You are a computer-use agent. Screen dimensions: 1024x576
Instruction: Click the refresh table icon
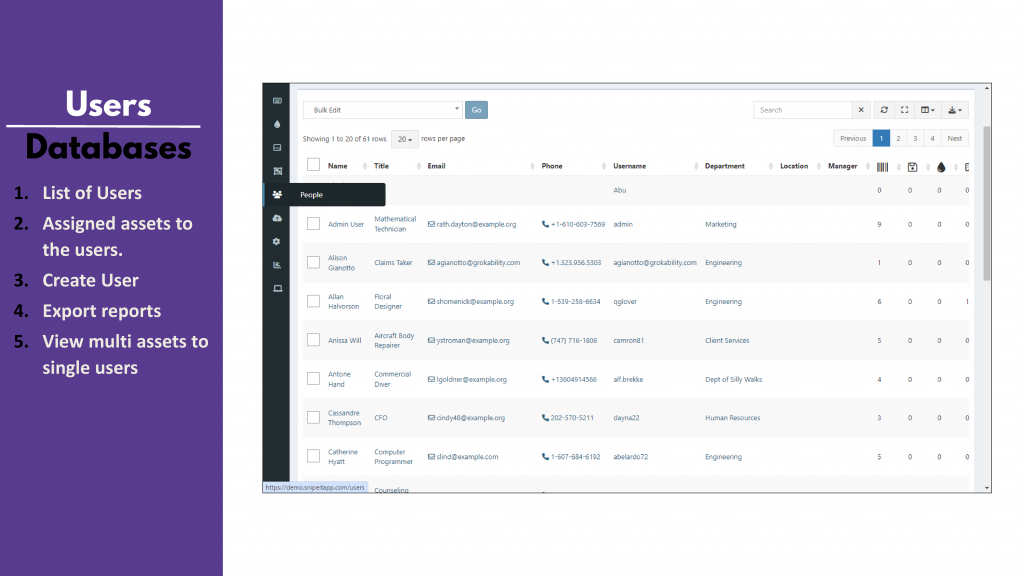coord(884,110)
